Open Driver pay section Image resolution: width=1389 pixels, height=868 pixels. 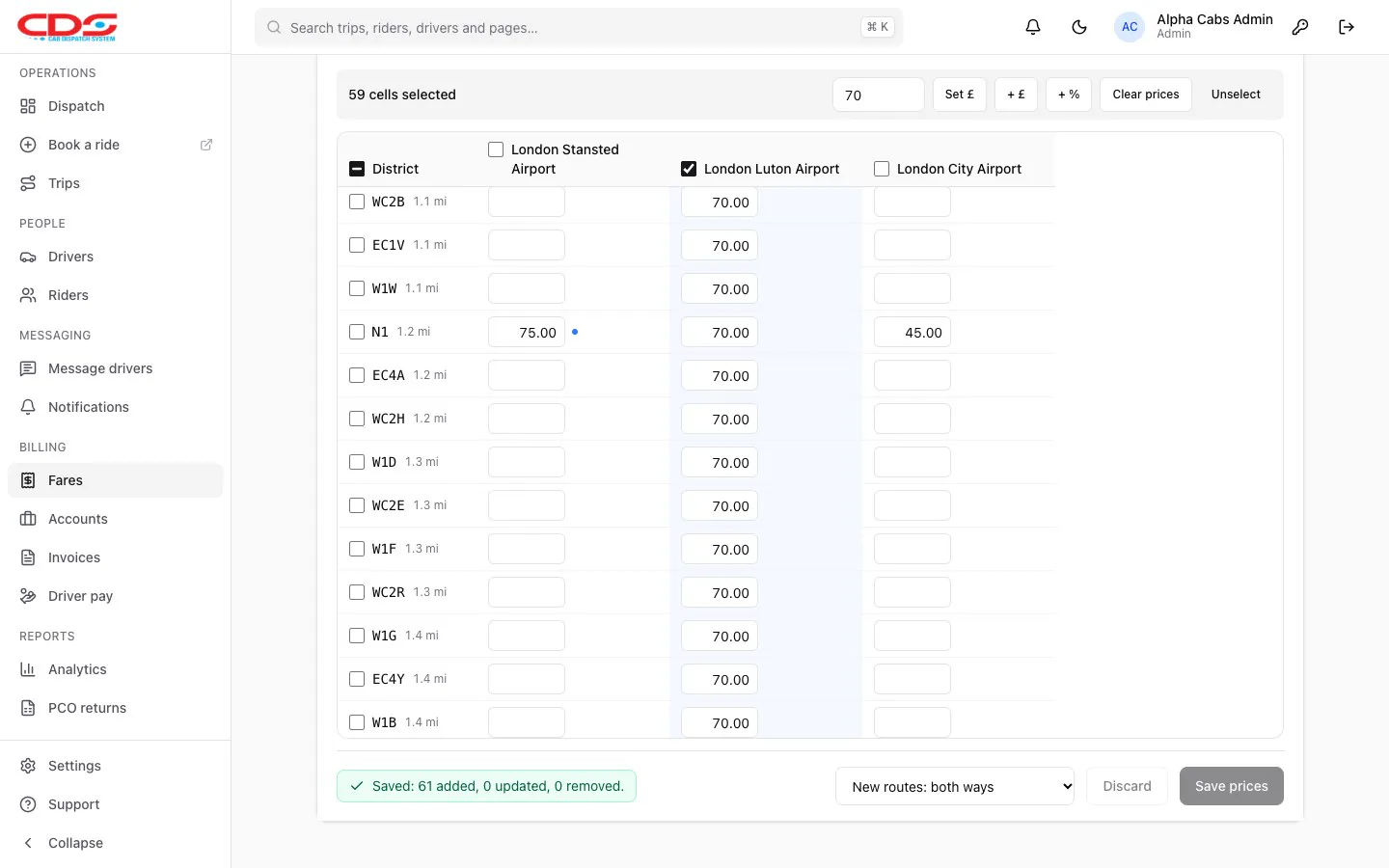tap(116, 596)
